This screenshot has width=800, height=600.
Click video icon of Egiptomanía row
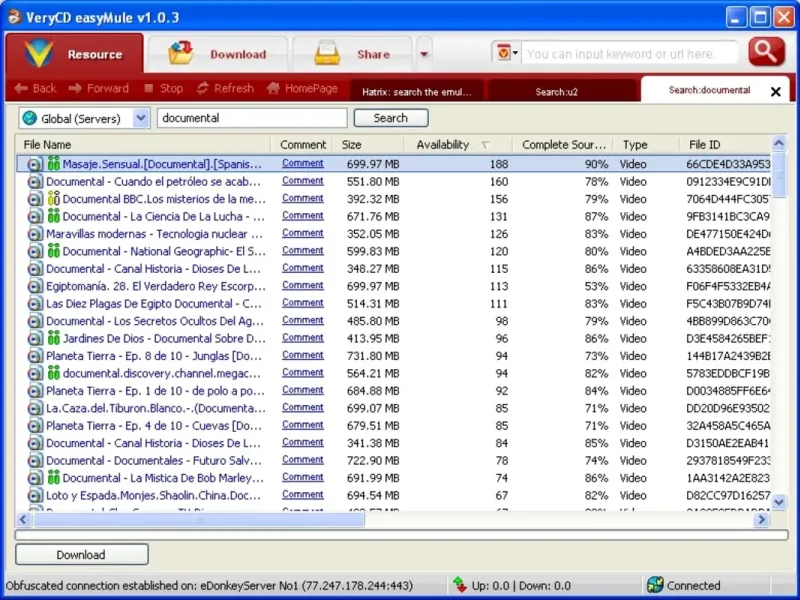coord(35,286)
